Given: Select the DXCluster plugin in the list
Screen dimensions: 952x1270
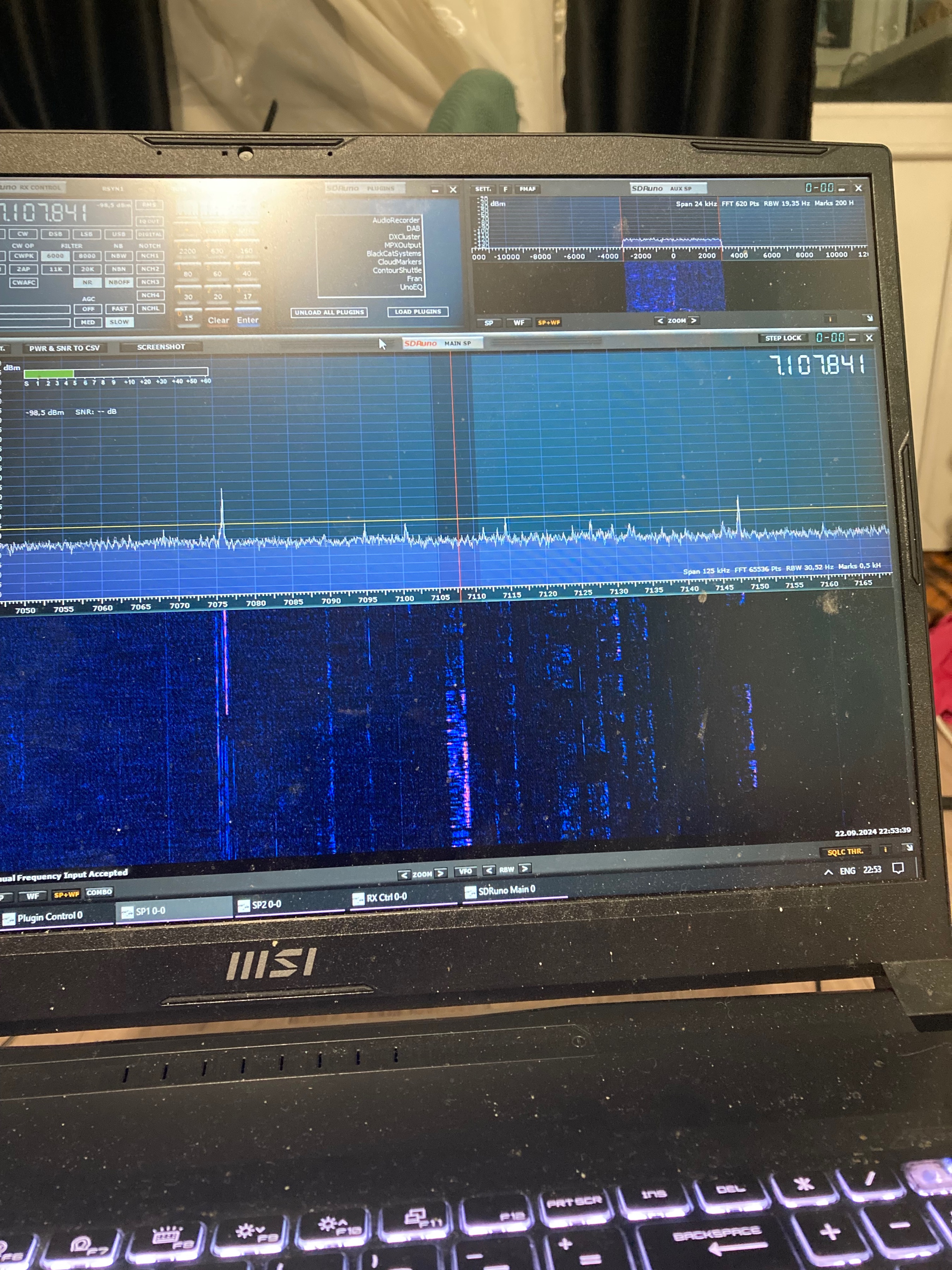Looking at the screenshot, I should tap(404, 237).
